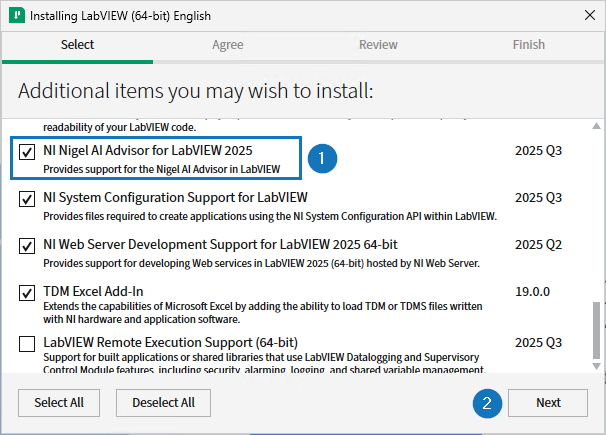Click the scrollbar down arrow
Image resolution: width=606 pixels, height=435 pixels.
tap(596, 366)
